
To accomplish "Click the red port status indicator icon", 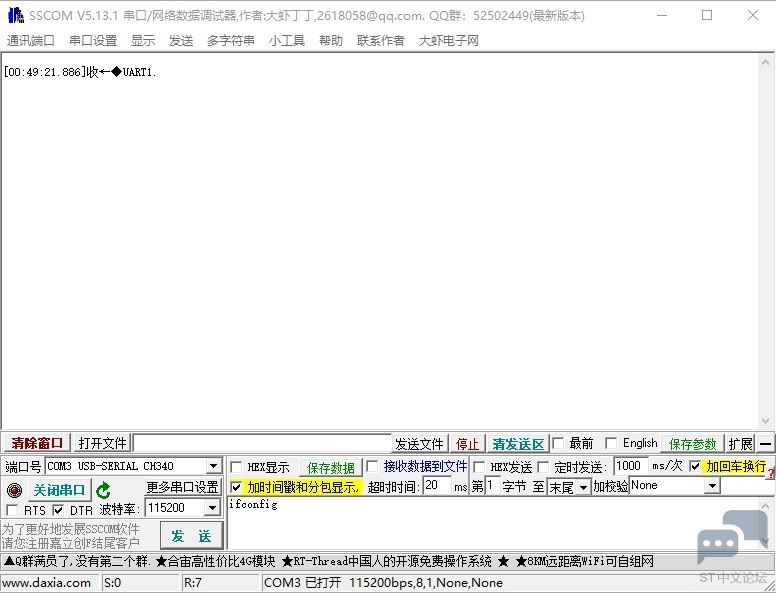I will 14,491.
